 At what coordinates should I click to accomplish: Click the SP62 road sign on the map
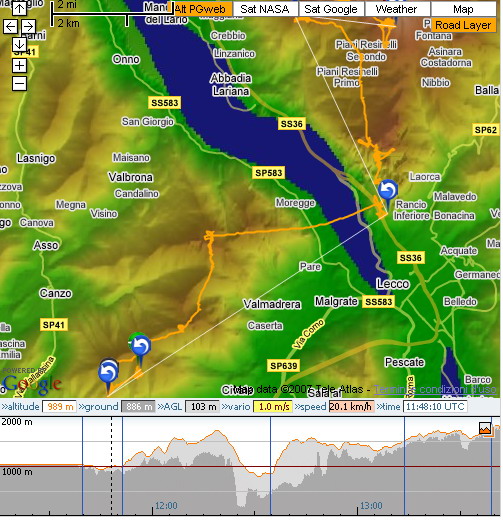(x=486, y=130)
